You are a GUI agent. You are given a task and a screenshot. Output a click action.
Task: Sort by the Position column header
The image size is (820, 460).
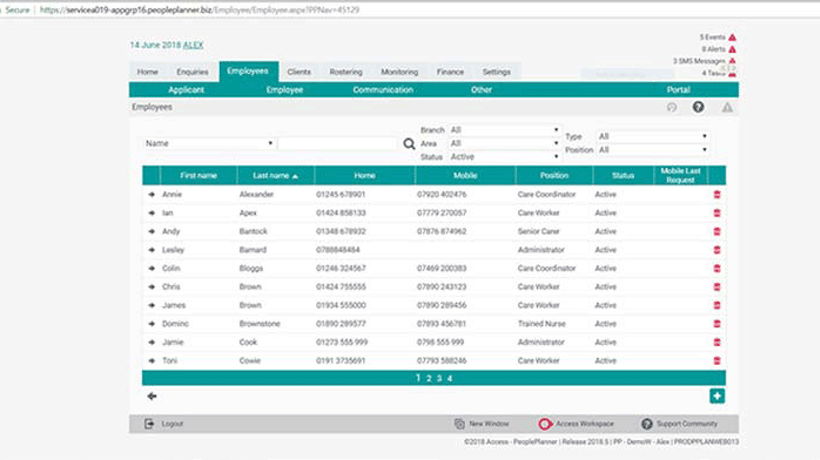tap(554, 176)
